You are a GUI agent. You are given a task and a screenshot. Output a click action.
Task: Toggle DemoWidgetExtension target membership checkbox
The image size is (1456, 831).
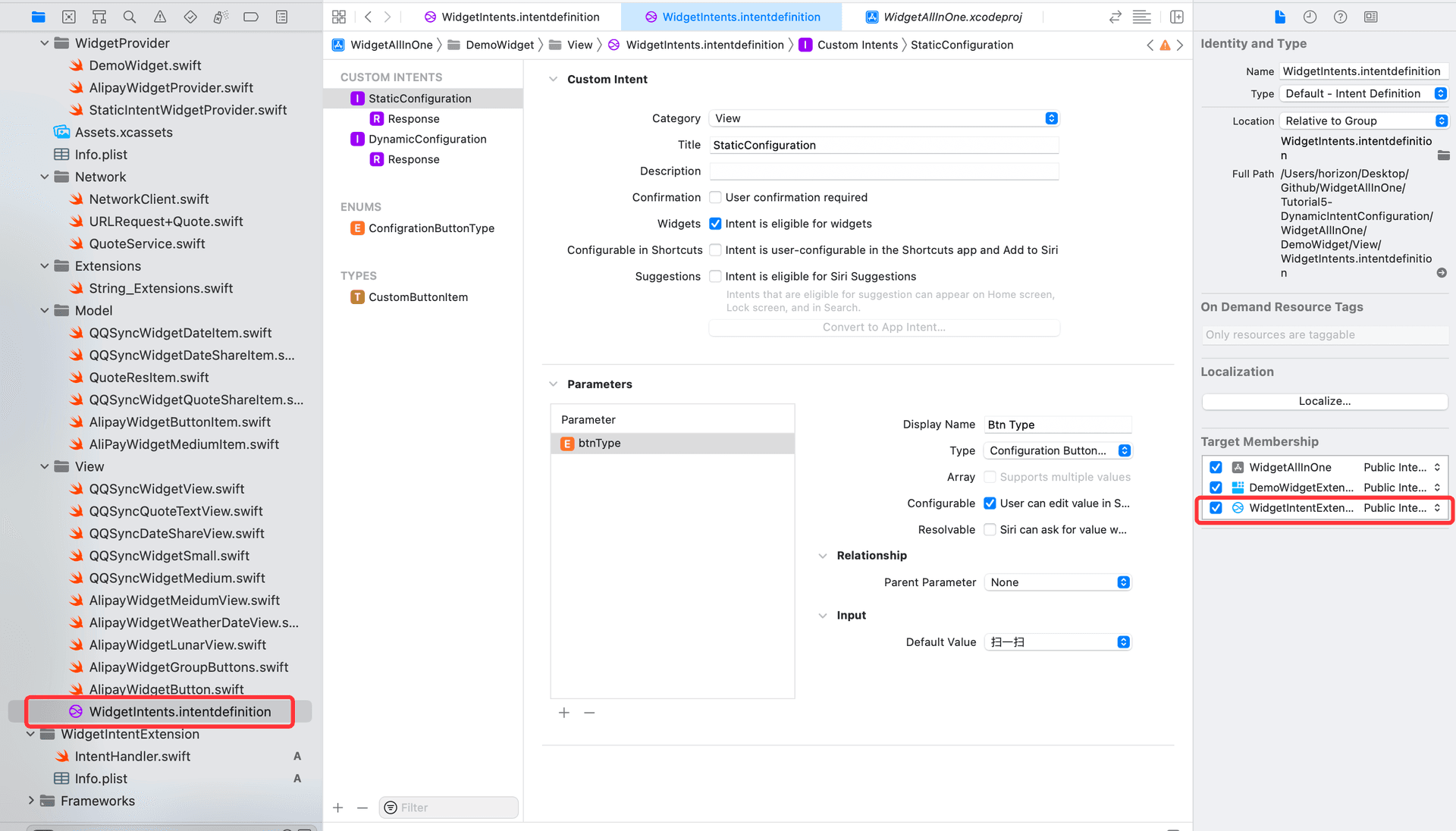pos(1216,488)
